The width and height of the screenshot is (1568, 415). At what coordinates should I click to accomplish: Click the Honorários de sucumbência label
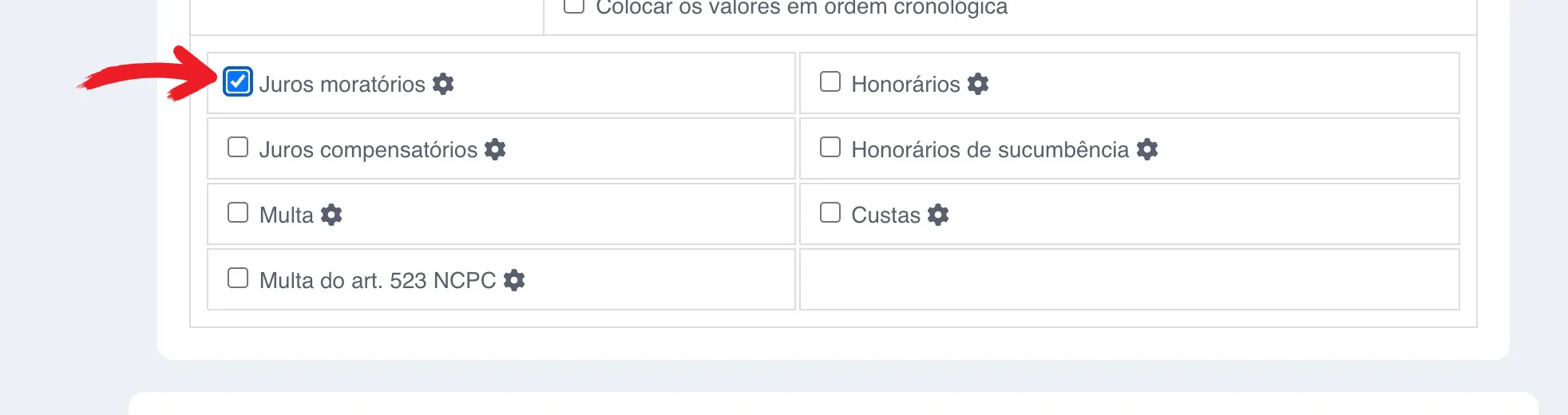990,150
